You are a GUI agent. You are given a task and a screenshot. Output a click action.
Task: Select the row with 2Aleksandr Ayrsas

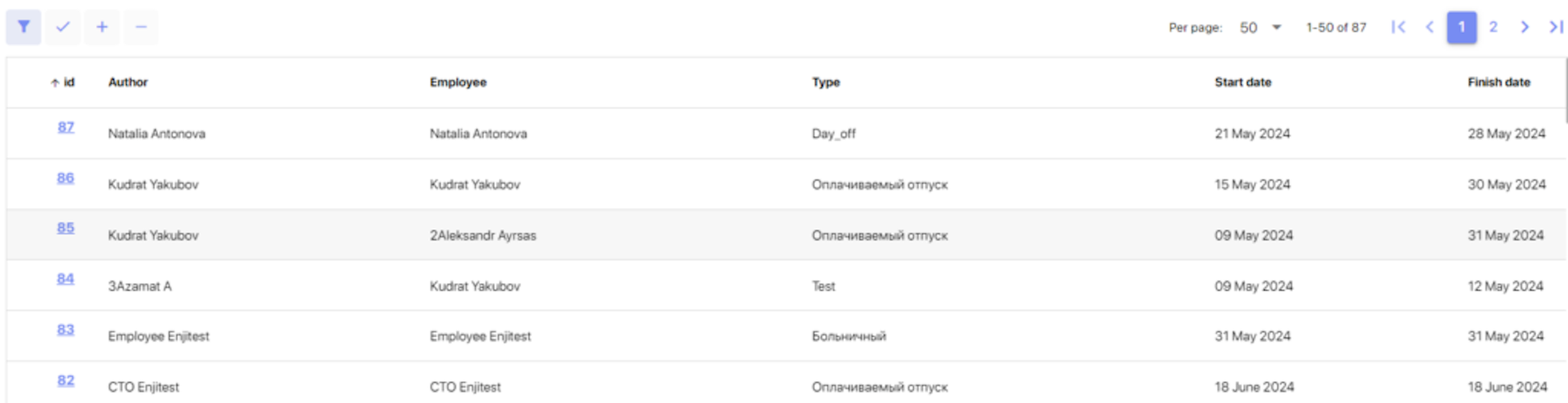[786, 234]
